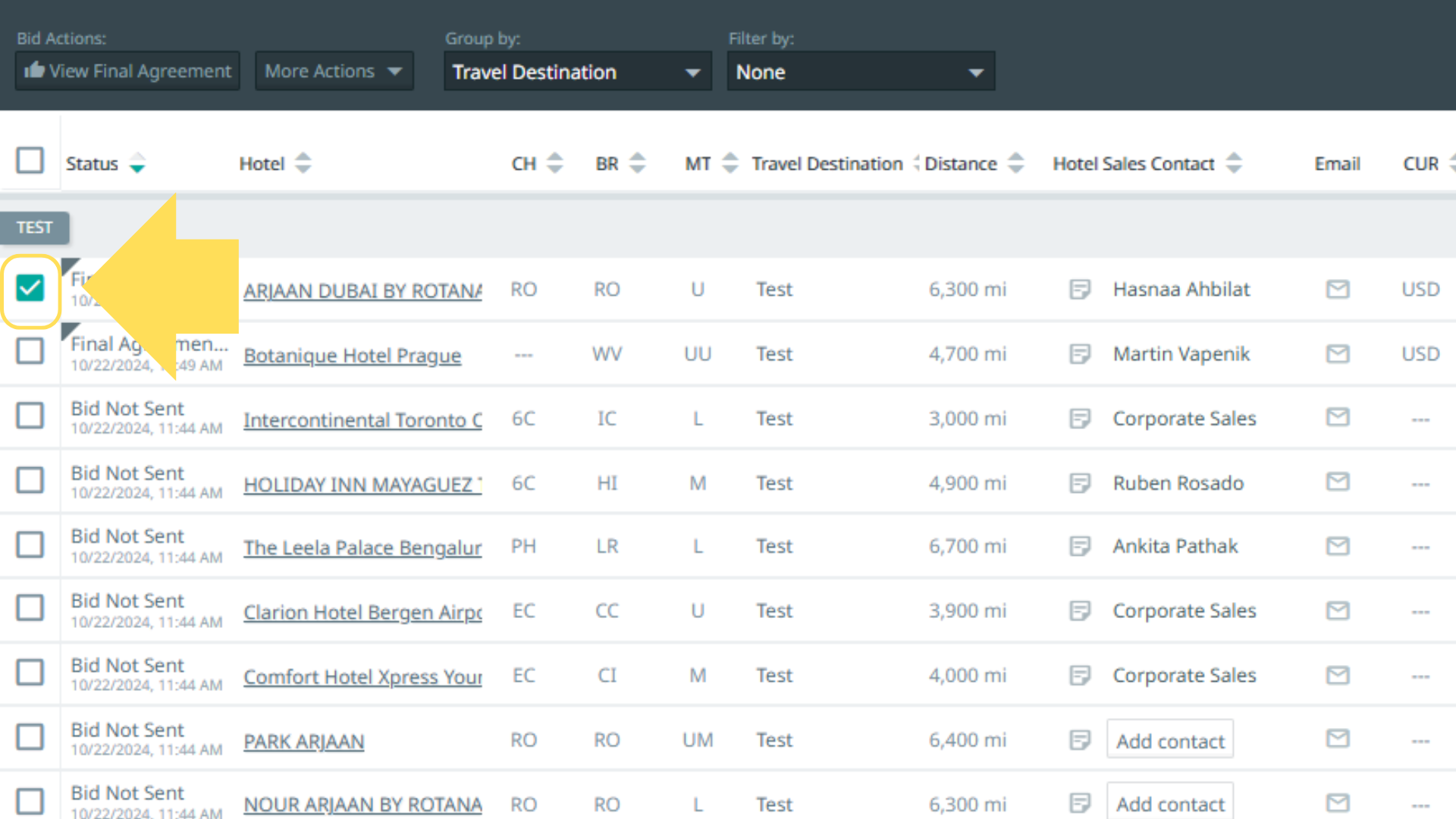Screen dimensions: 1456x819
Task: Sort by Hotel Sales Contact arrows
Action: [x=1234, y=163]
